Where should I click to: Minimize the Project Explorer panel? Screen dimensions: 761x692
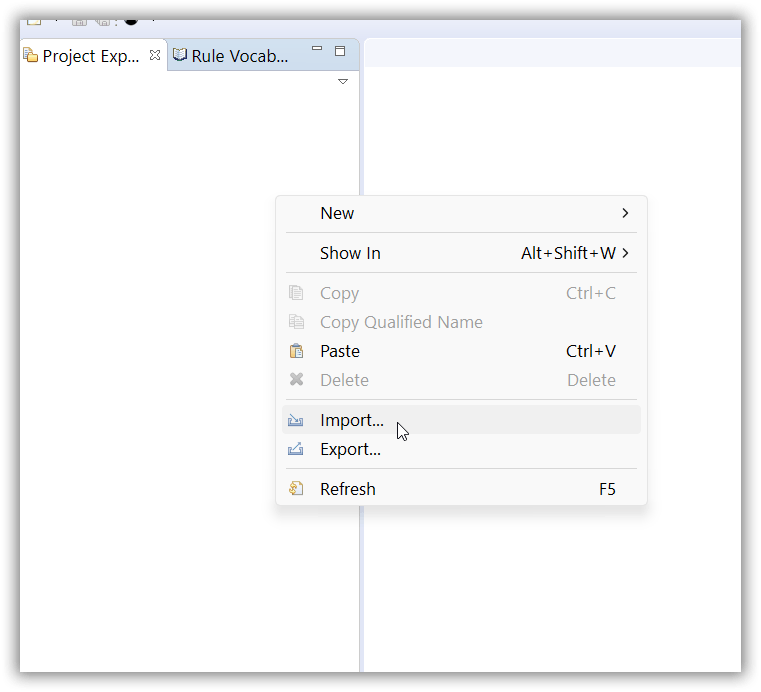(x=317, y=50)
